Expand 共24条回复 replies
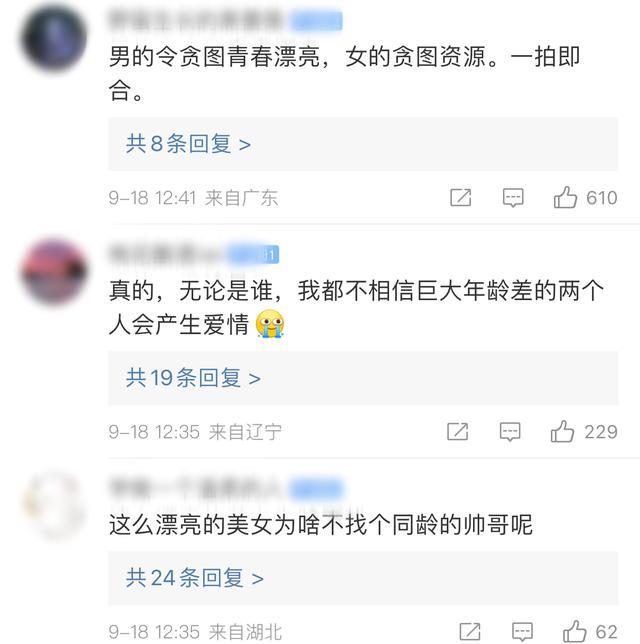This screenshot has height=644, width=640. [363, 578]
